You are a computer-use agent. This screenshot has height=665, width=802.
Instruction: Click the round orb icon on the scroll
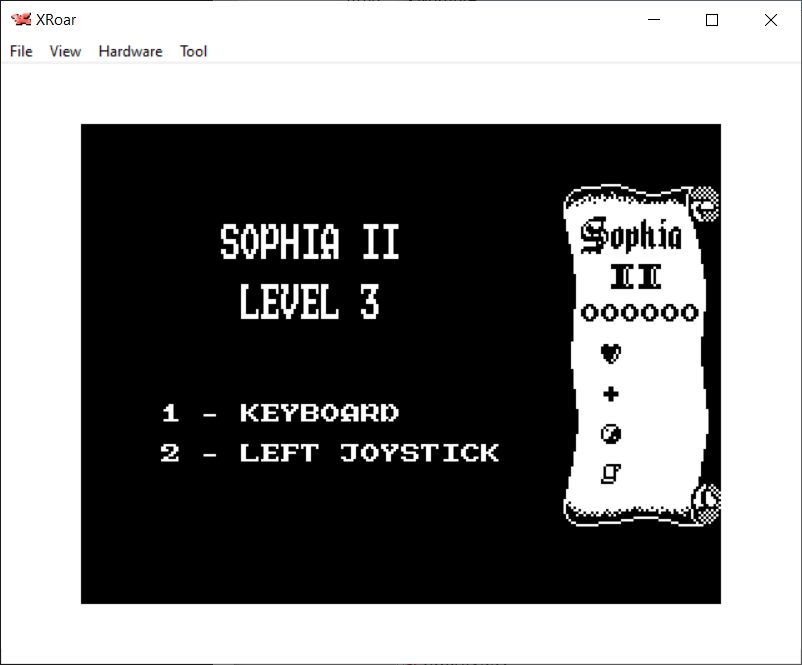tap(610, 434)
